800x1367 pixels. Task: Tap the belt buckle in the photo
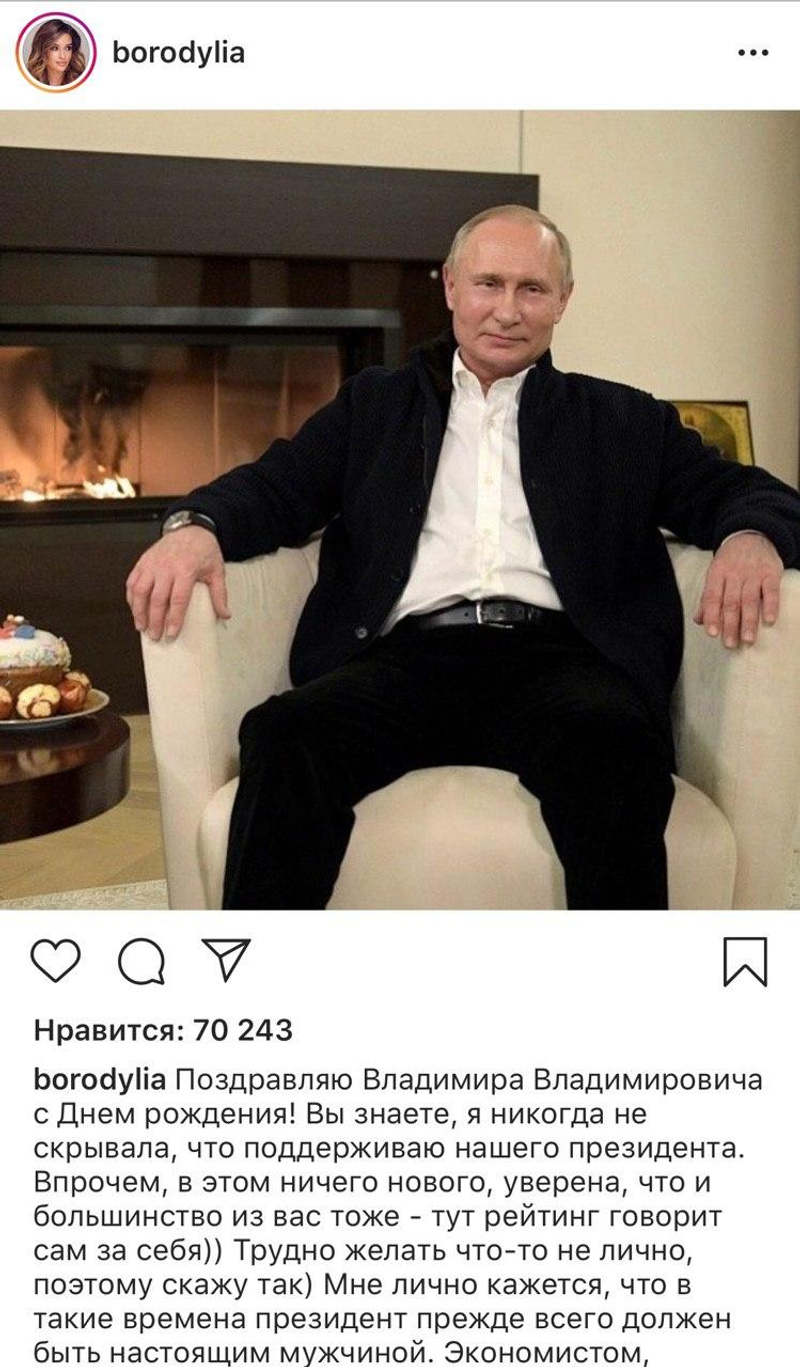[x=490, y=612]
